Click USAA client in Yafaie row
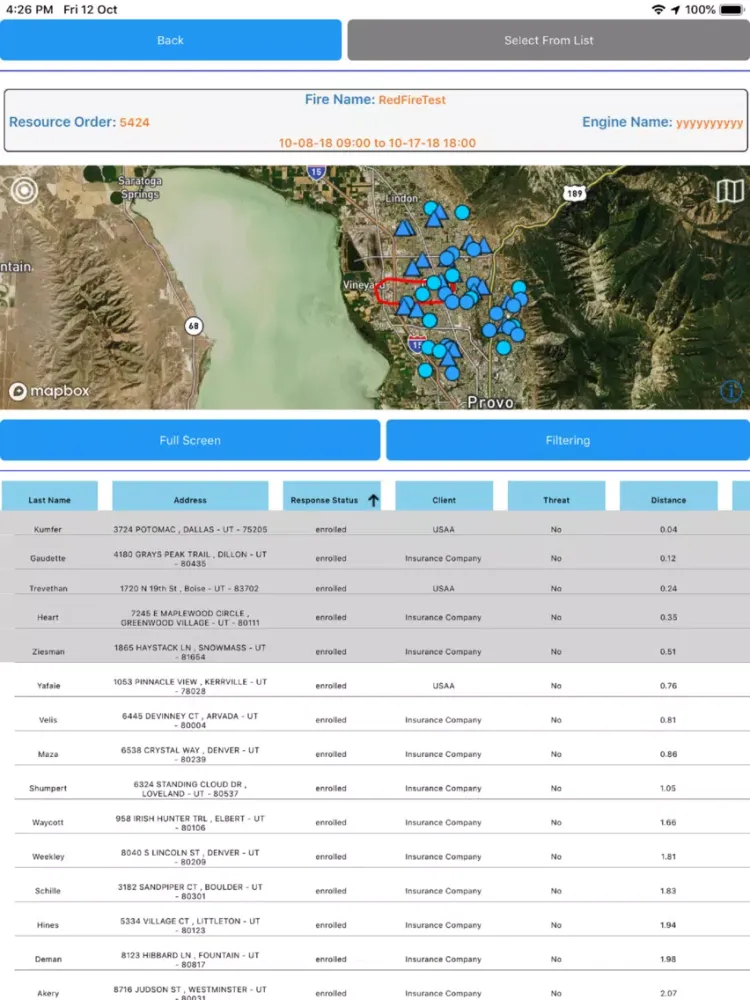The width and height of the screenshot is (750, 1000). [443, 686]
